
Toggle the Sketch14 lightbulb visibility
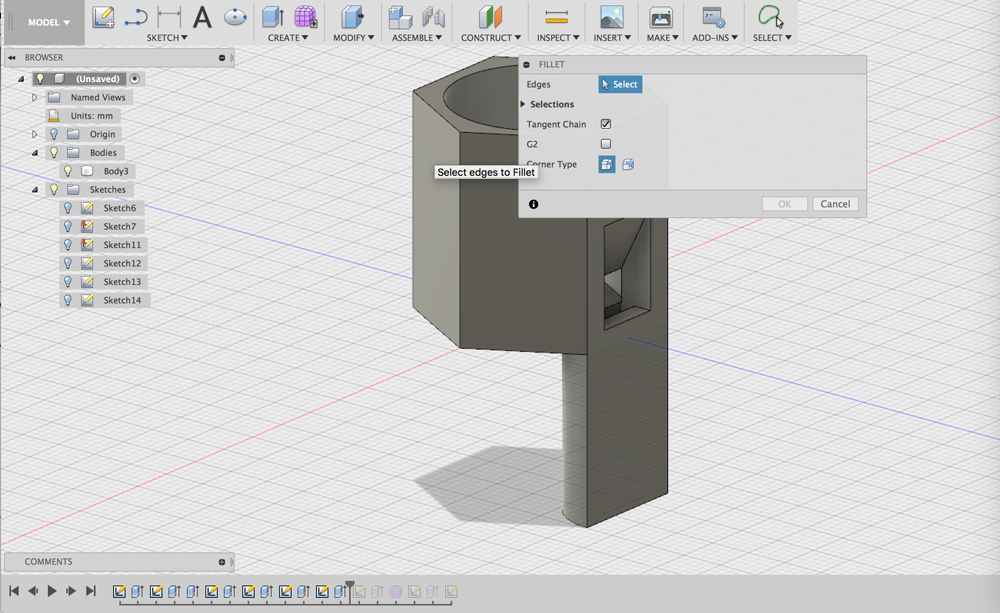68,300
